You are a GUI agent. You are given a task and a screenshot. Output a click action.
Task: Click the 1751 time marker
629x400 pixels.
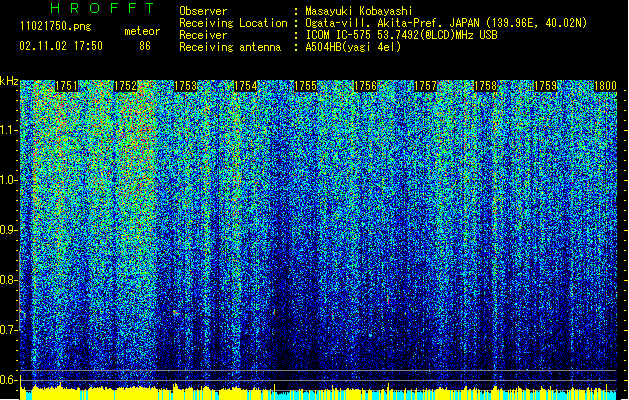66,86
